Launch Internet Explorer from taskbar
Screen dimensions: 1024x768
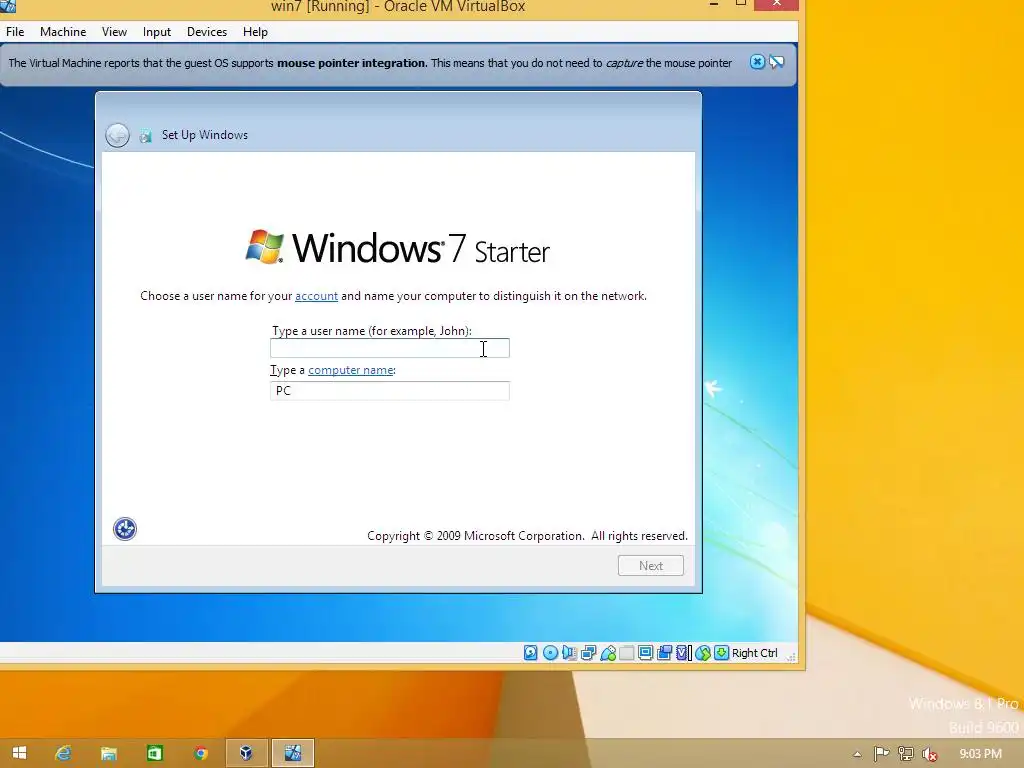[x=63, y=753]
